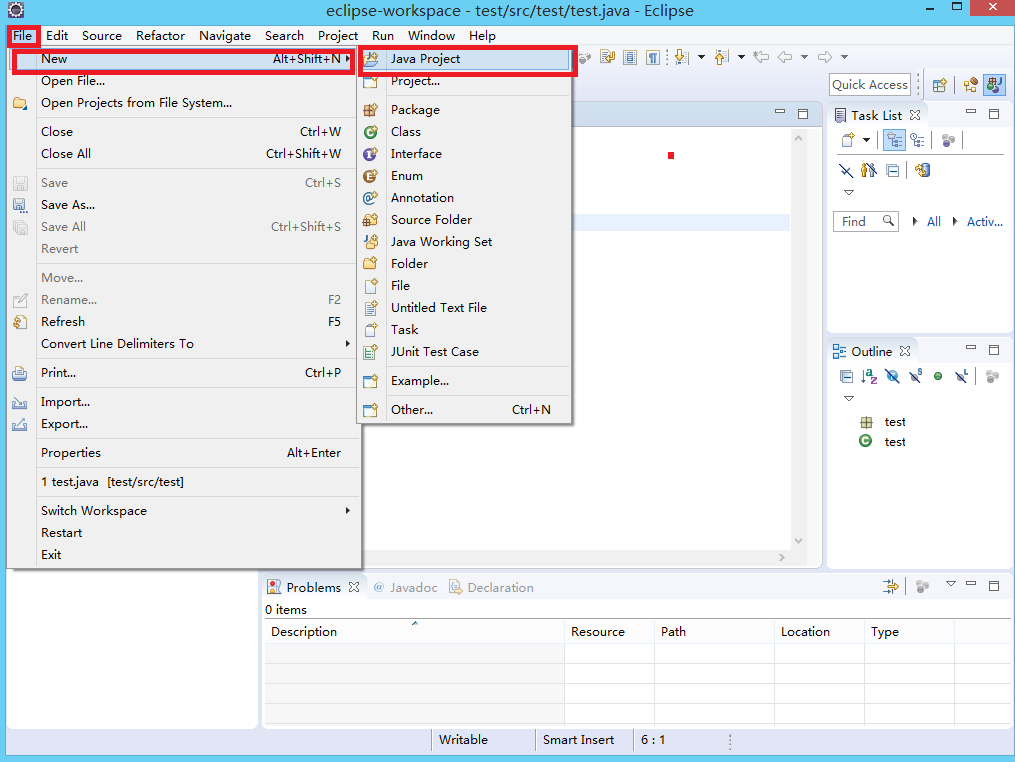Select Import... in the File menu

pyautogui.click(x=184, y=402)
